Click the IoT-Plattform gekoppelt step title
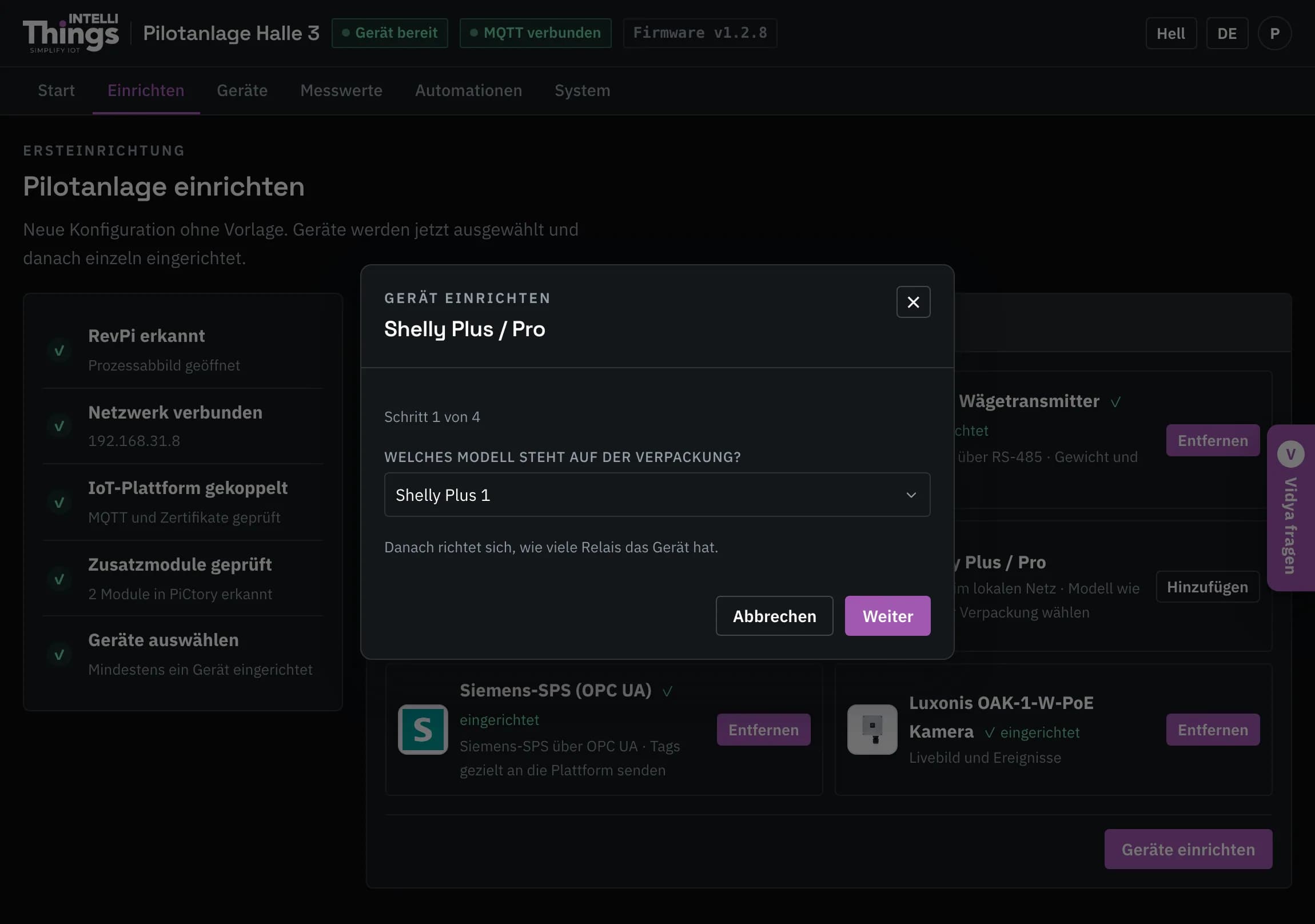The width and height of the screenshot is (1315, 924). coord(188,488)
